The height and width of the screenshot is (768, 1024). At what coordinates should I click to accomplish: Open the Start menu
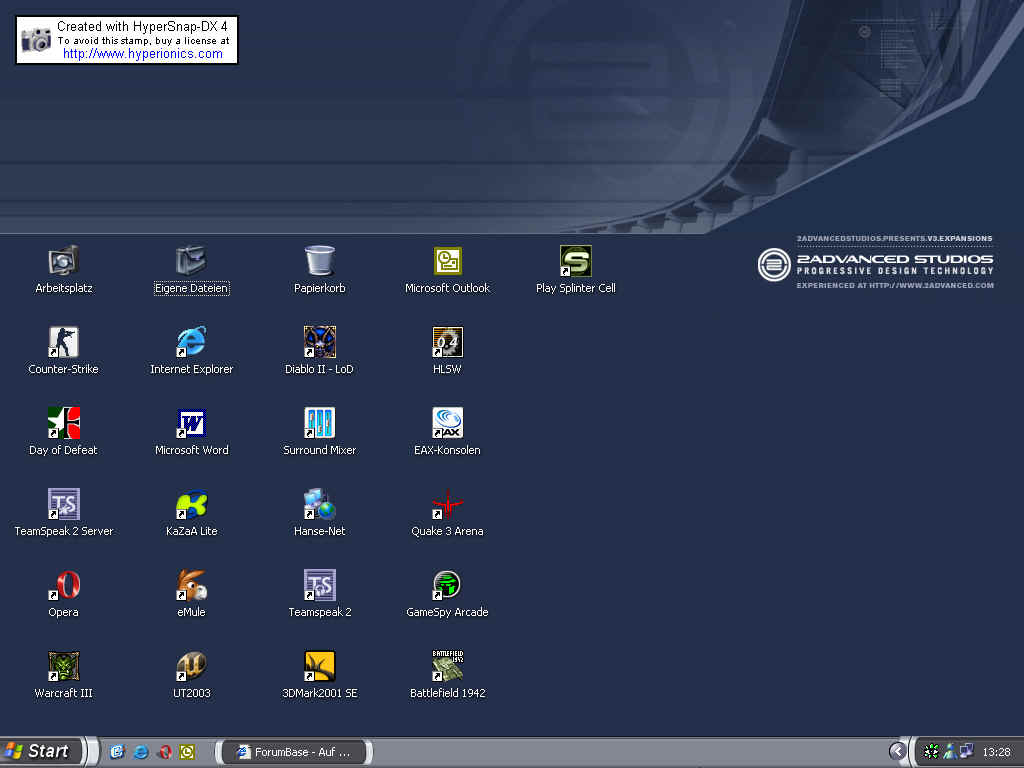point(42,751)
